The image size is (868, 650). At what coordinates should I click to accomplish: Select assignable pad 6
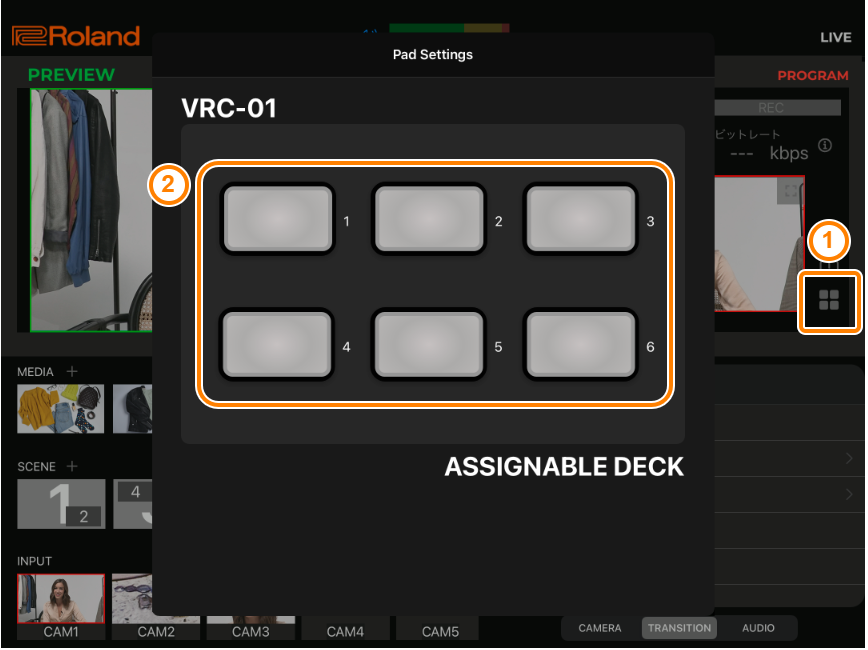(580, 345)
